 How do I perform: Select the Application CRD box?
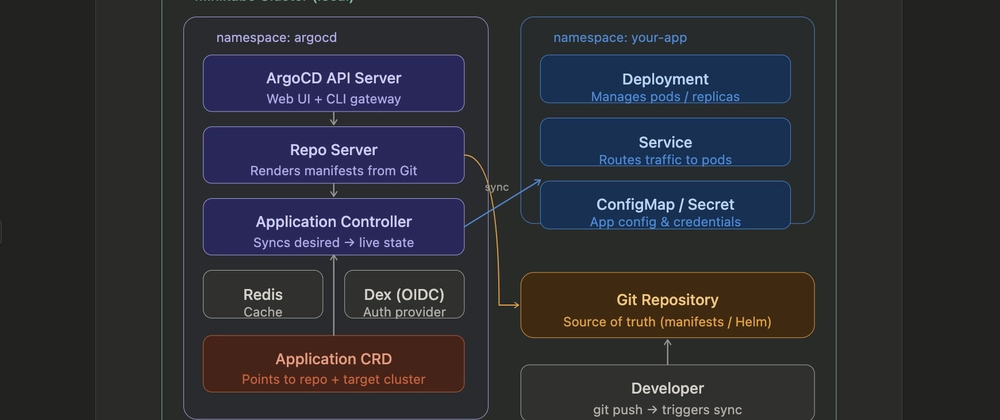(334, 364)
